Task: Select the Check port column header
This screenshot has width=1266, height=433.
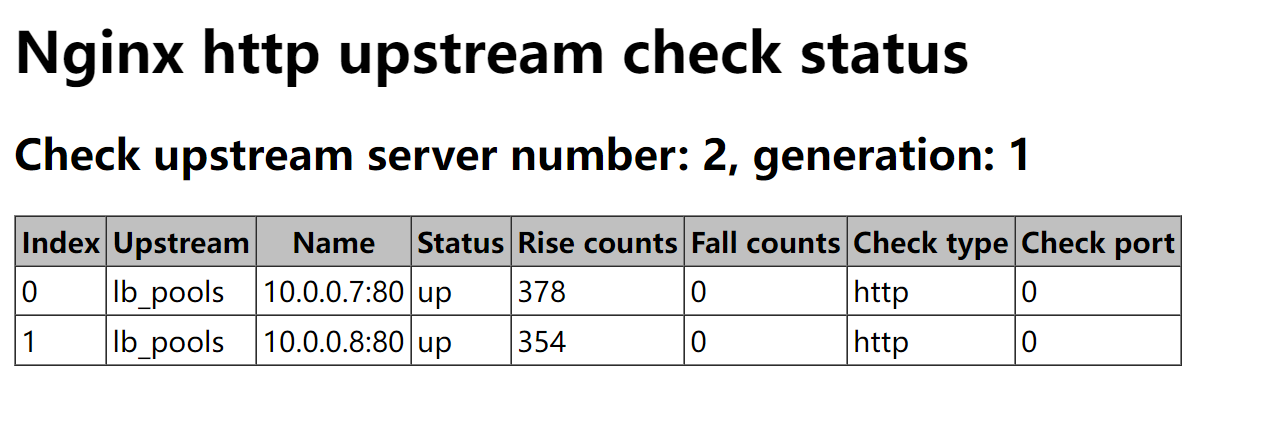Action: pyautogui.click(x=1098, y=243)
